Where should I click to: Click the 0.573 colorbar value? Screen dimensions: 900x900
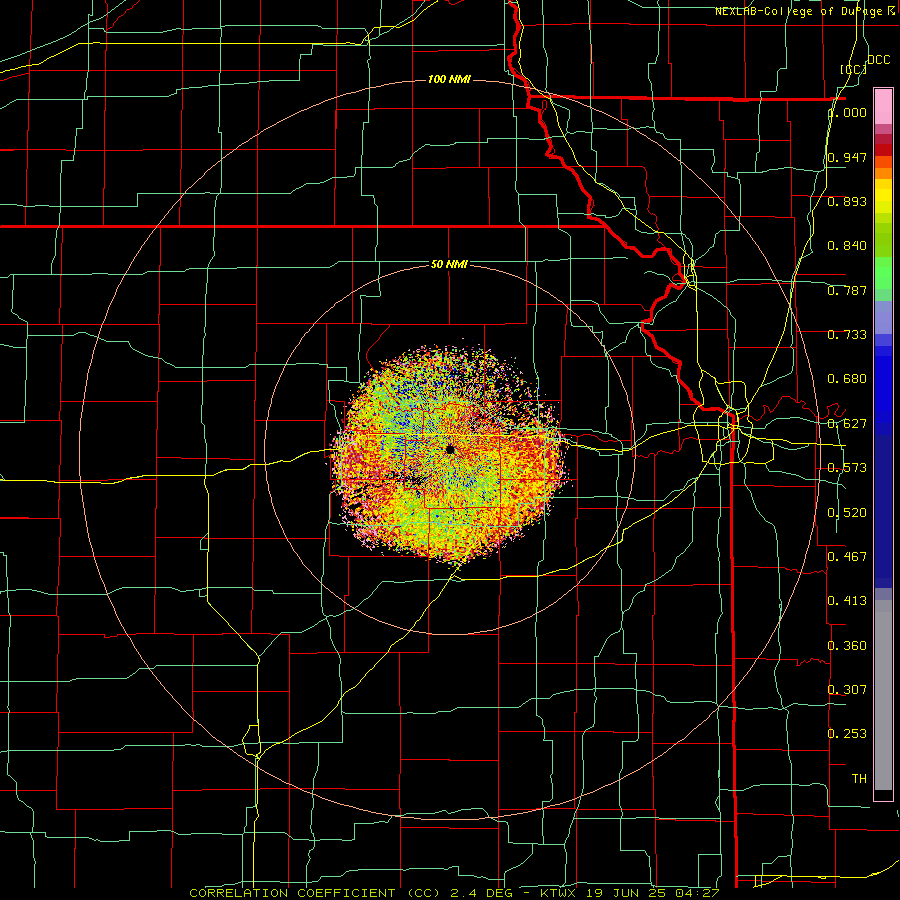847,468
